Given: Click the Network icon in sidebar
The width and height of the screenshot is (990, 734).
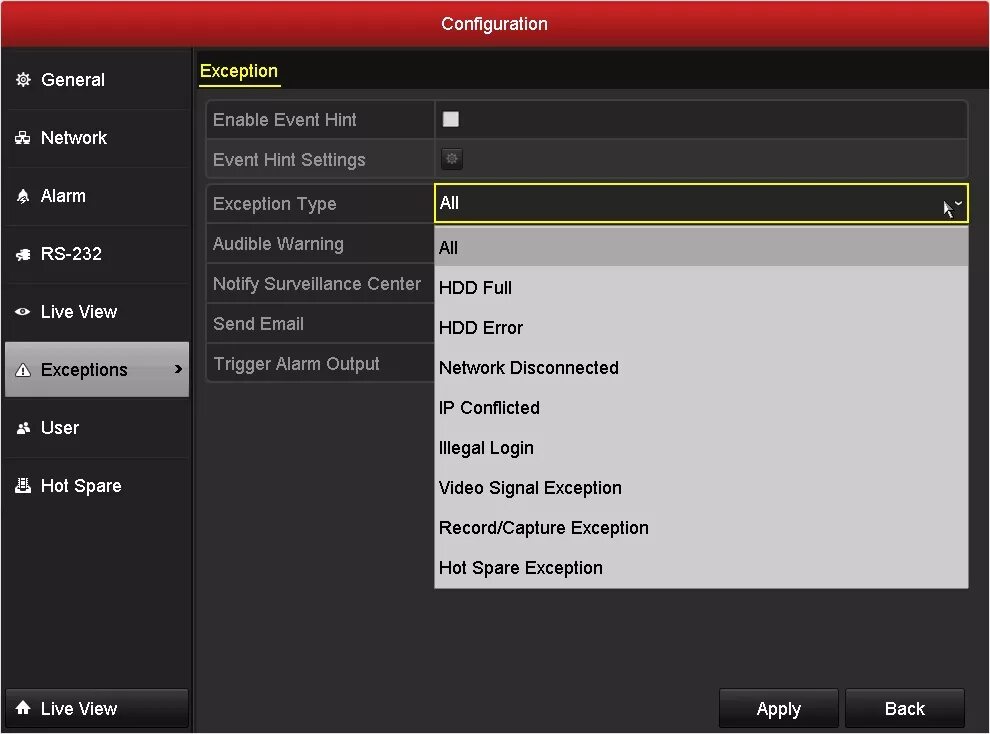Looking at the screenshot, I should pyautogui.click(x=23, y=138).
